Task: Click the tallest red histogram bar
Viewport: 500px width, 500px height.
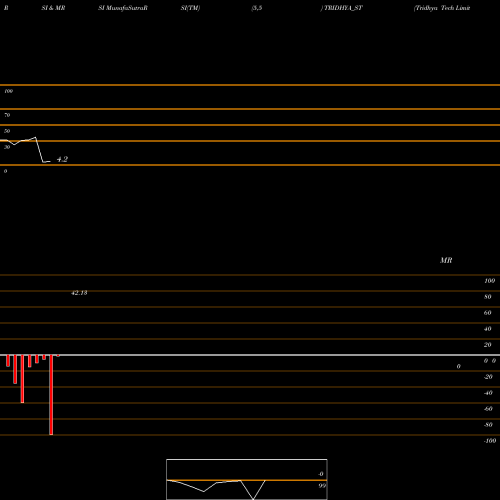Action: pyautogui.click(x=51, y=395)
